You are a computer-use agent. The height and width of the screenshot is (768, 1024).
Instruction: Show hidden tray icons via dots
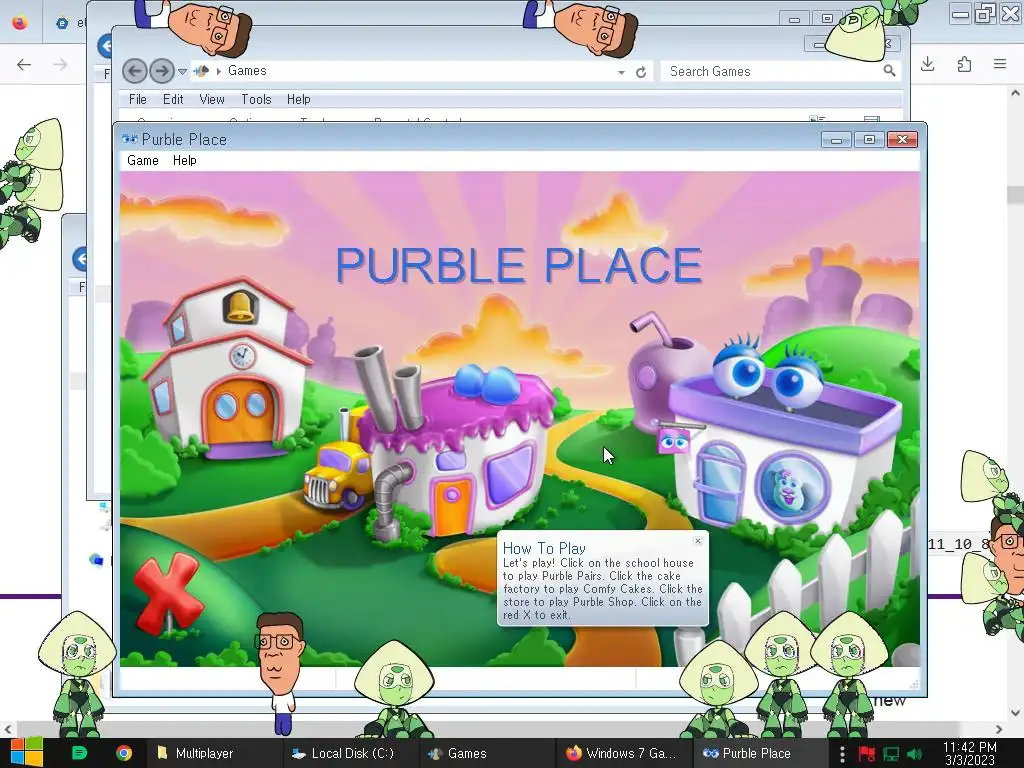[842, 754]
